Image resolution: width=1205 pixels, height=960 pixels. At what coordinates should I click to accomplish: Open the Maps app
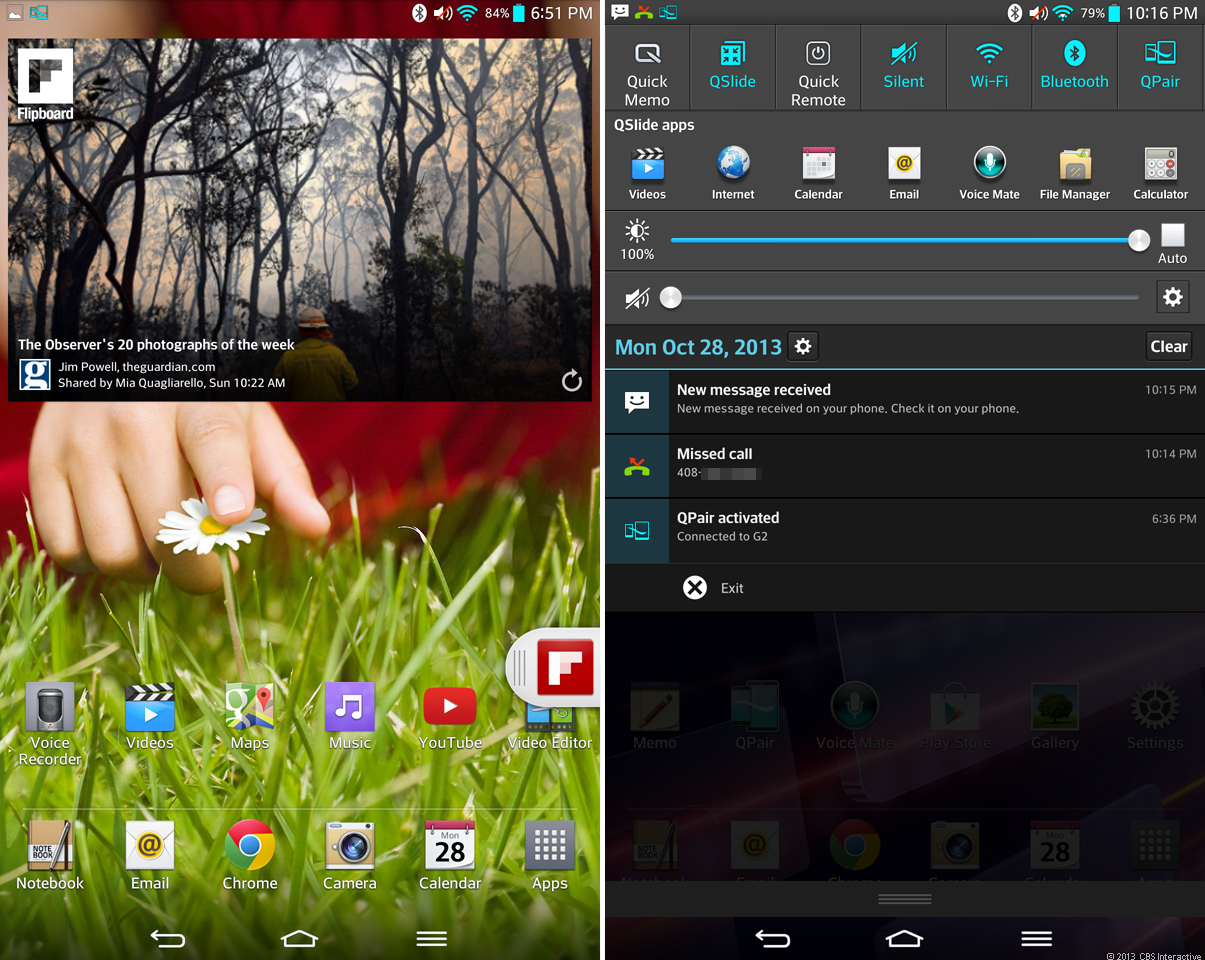pos(250,716)
